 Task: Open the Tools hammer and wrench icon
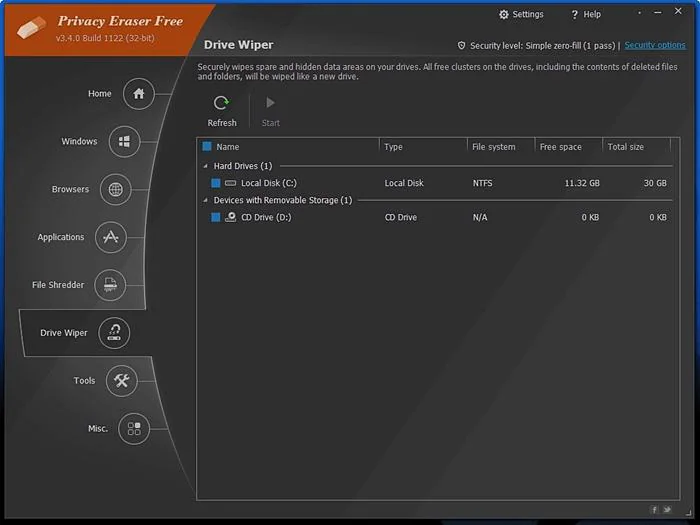[x=121, y=380]
